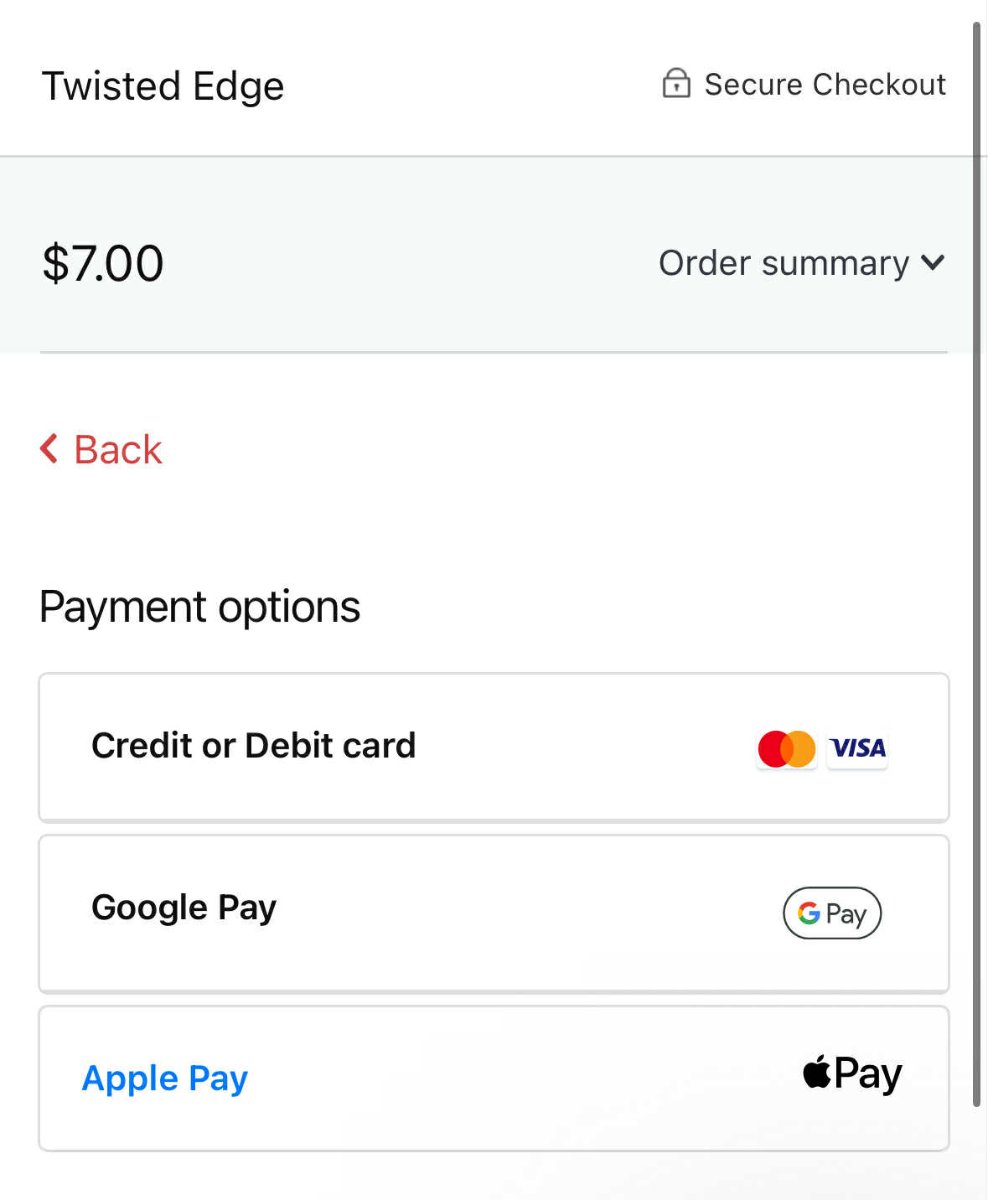Image resolution: width=988 pixels, height=1200 pixels.
Task: Click the Secure Checkout text
Action: [x=825, y=85]
